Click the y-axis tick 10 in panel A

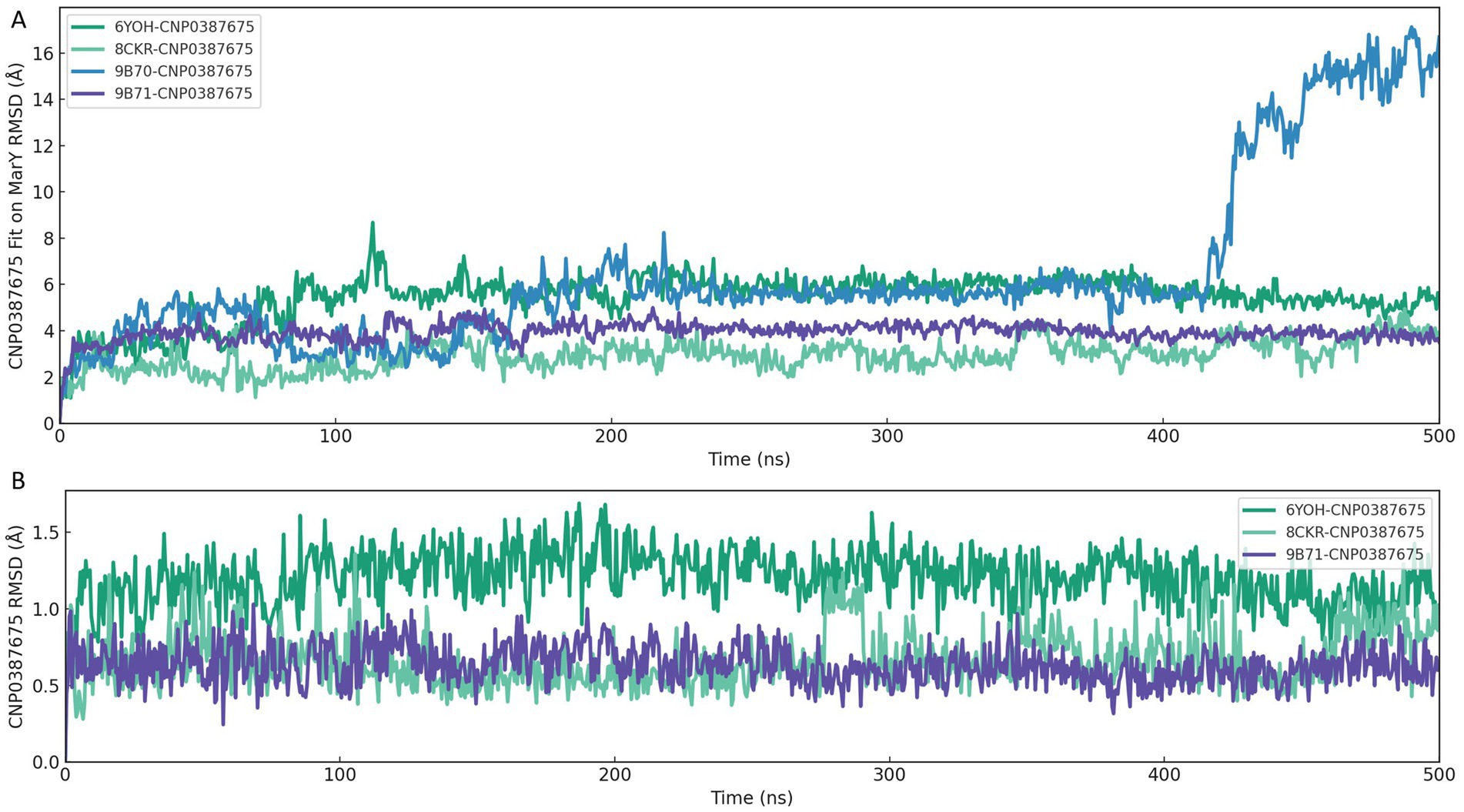tap(43, 192)
